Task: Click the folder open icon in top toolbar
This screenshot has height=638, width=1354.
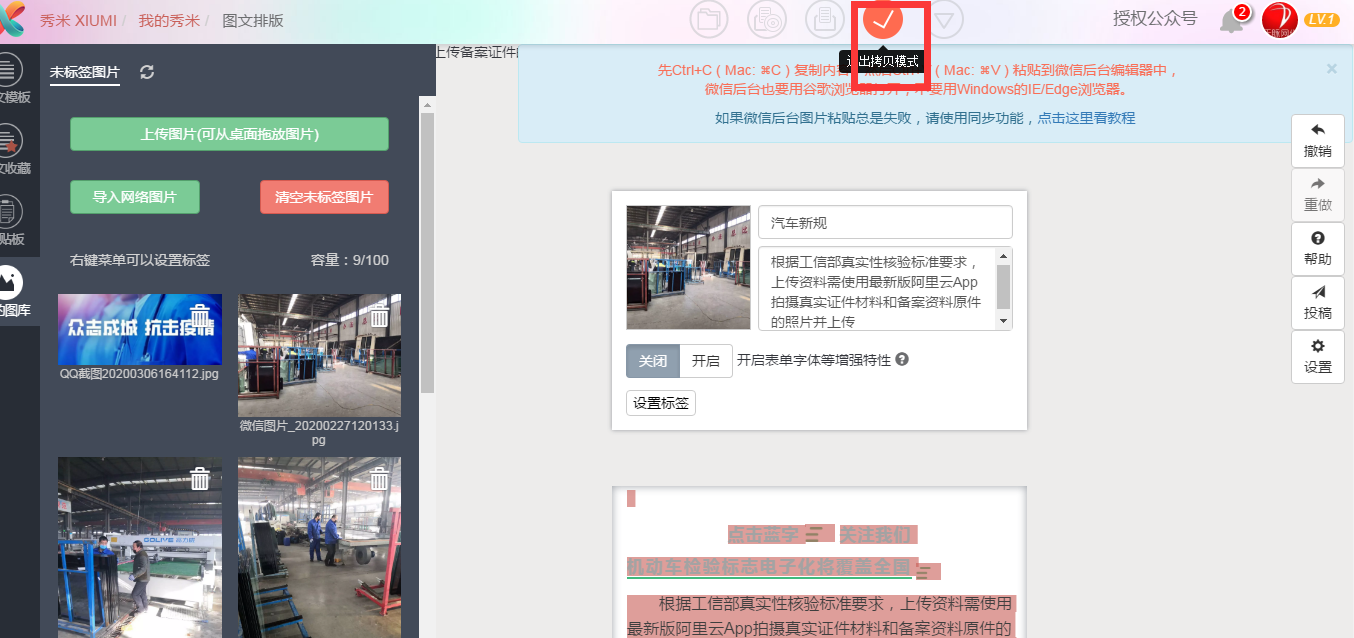Action: pyautogui.click(x=708, y=20)
